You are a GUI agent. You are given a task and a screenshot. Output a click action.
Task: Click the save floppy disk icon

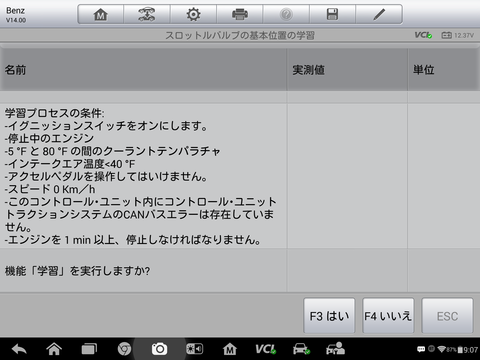[332, 14]
